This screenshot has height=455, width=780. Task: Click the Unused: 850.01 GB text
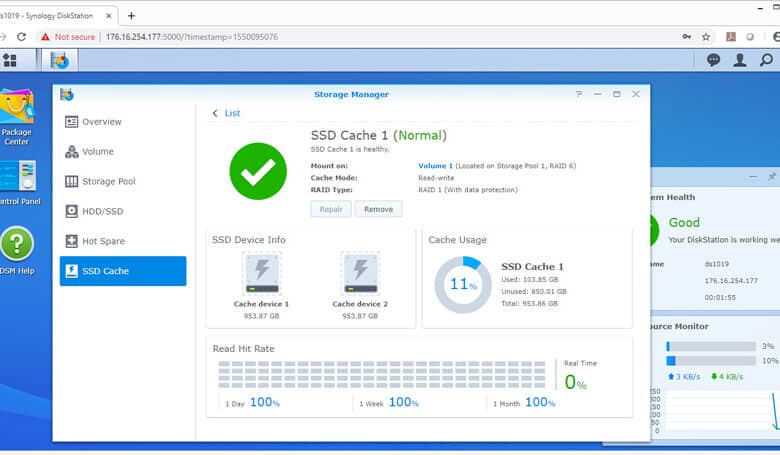click(x=534, y=292)
